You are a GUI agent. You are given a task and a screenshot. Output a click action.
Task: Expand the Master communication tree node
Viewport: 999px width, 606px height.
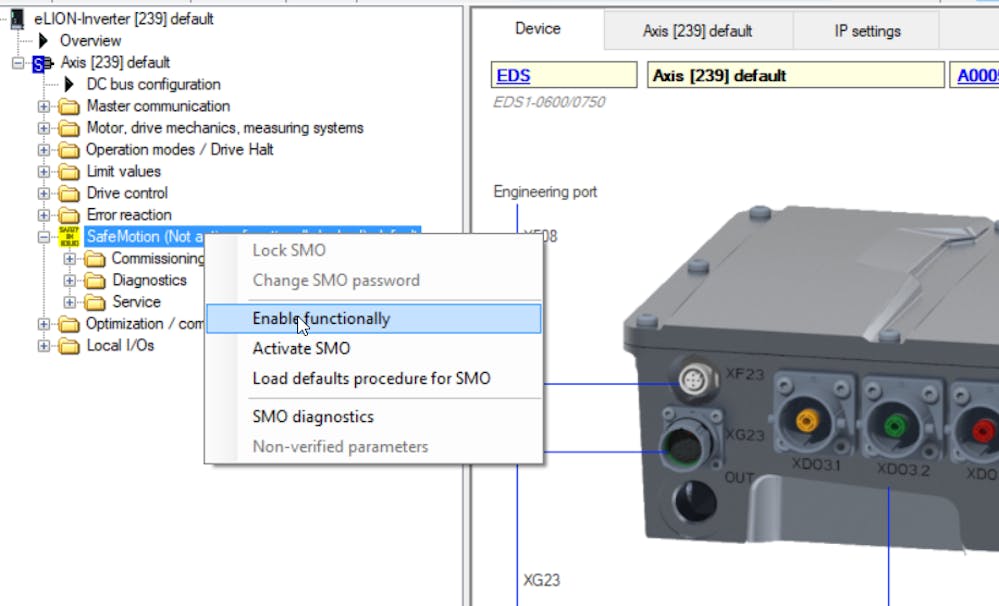(x=43, y=107)
